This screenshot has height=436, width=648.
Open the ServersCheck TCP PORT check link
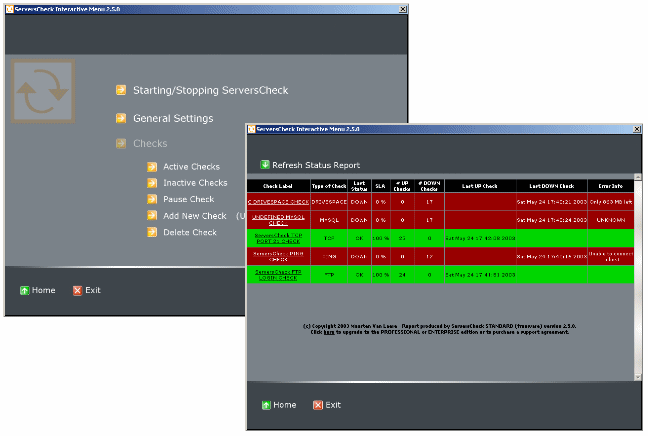click(x=278, y=238)
